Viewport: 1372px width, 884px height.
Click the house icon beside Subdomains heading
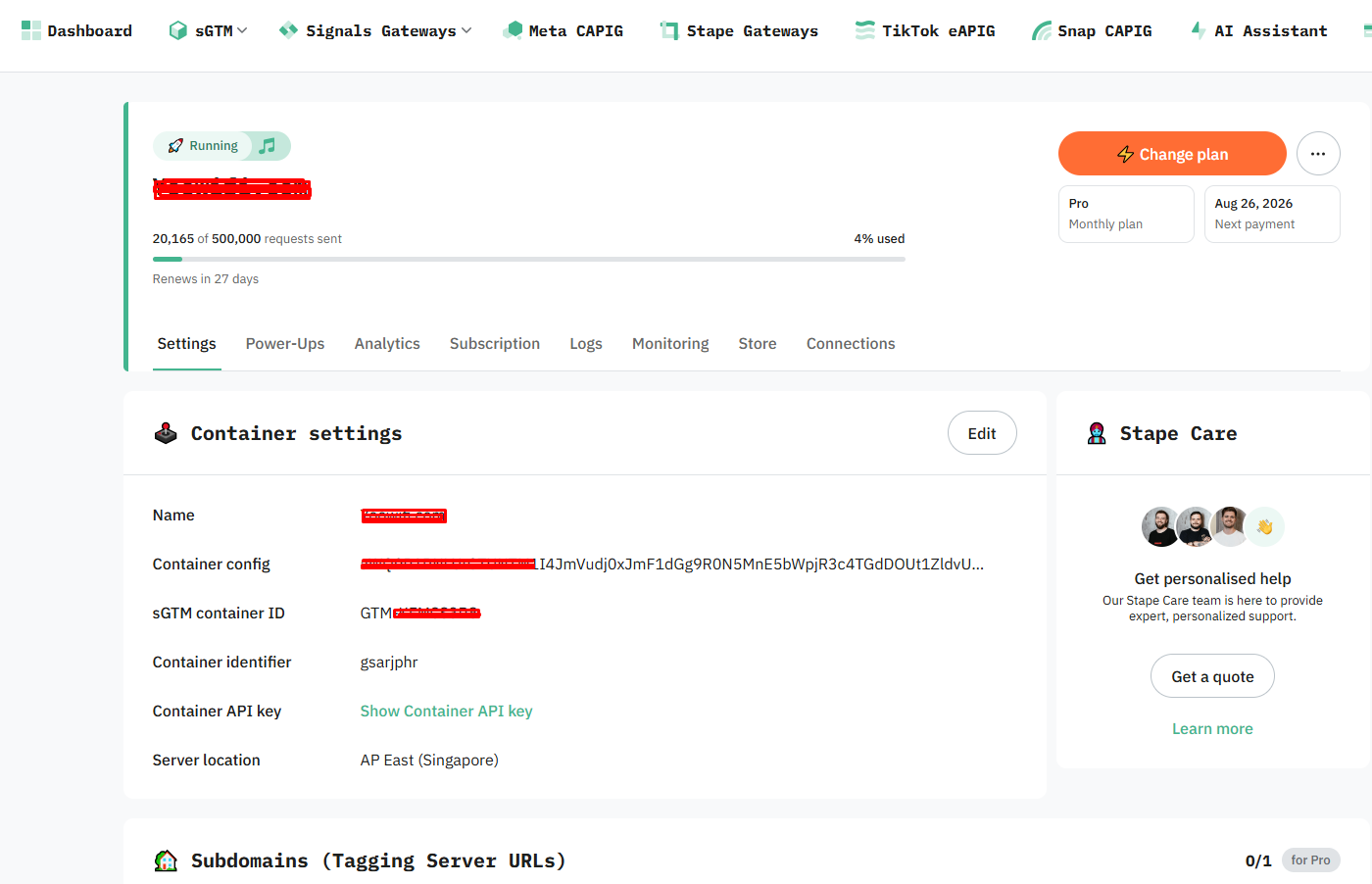166,860
